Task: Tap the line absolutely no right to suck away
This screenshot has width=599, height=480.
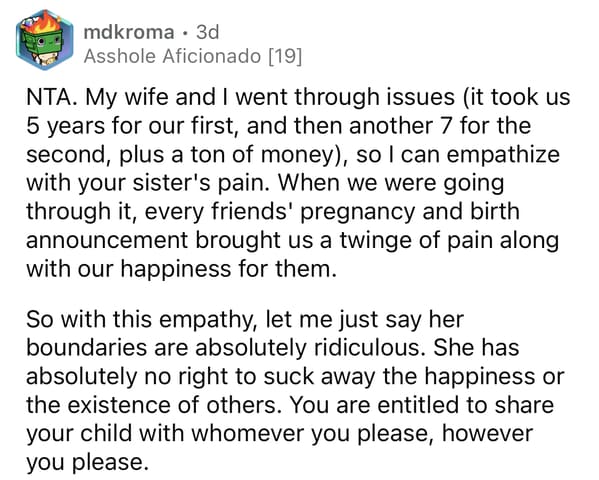Action: click(x=295, y=377)
